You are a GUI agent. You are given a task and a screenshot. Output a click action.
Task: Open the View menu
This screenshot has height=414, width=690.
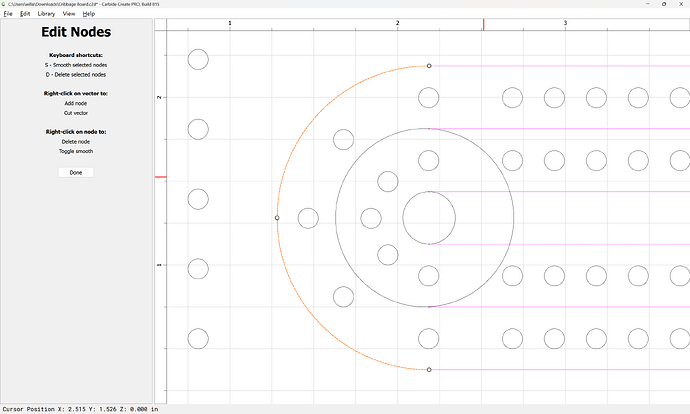tap(69, 14)
